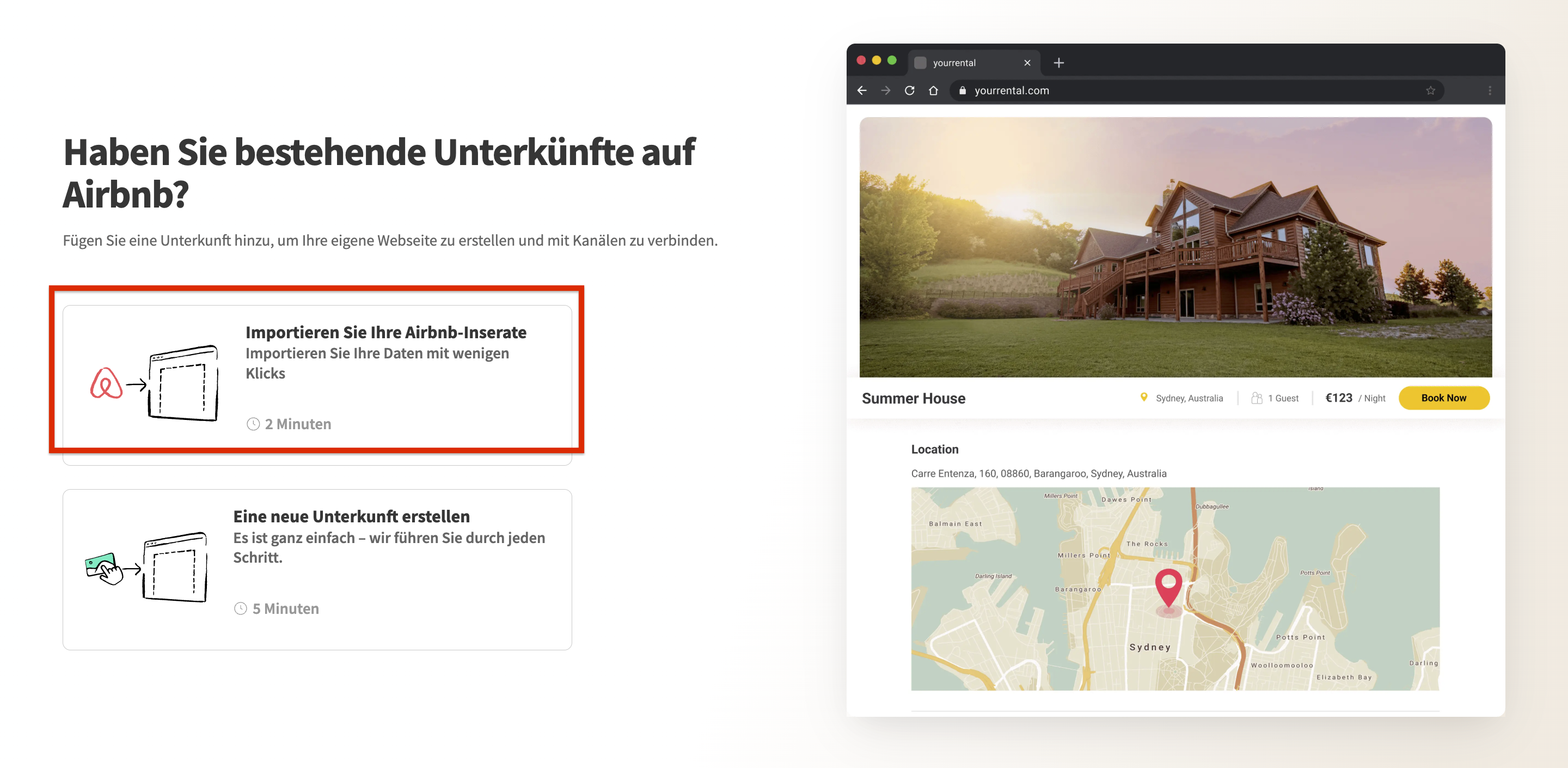Click the new tab plus icon

pos(1058,63)
